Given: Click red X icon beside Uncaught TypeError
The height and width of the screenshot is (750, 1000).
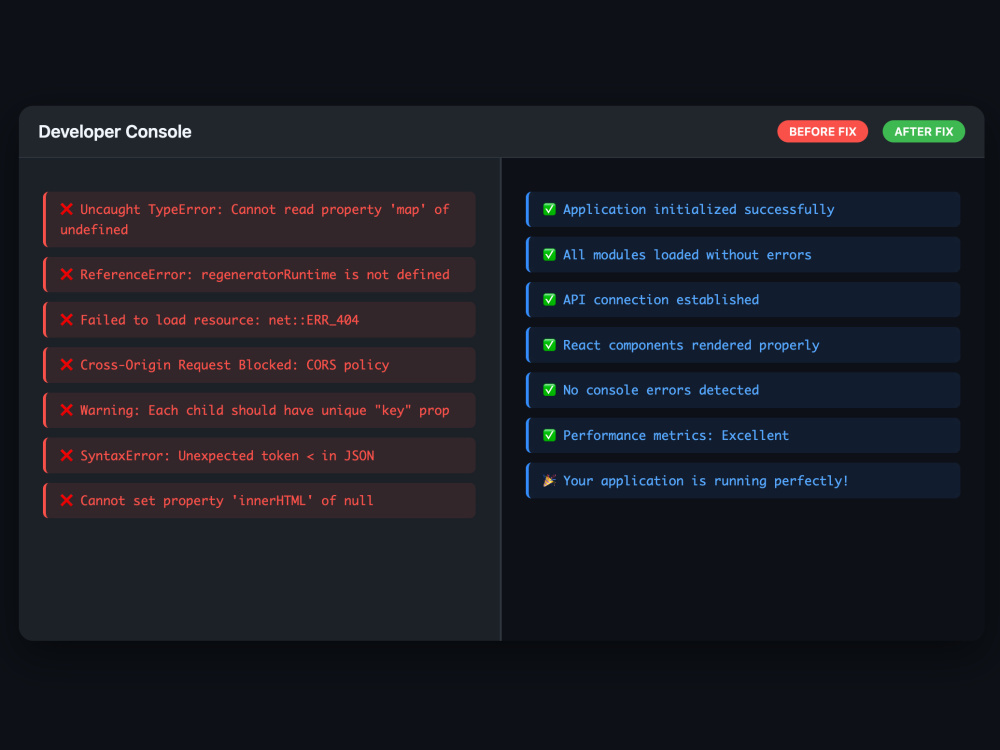Looking at the screenshot, I should 66,209.
